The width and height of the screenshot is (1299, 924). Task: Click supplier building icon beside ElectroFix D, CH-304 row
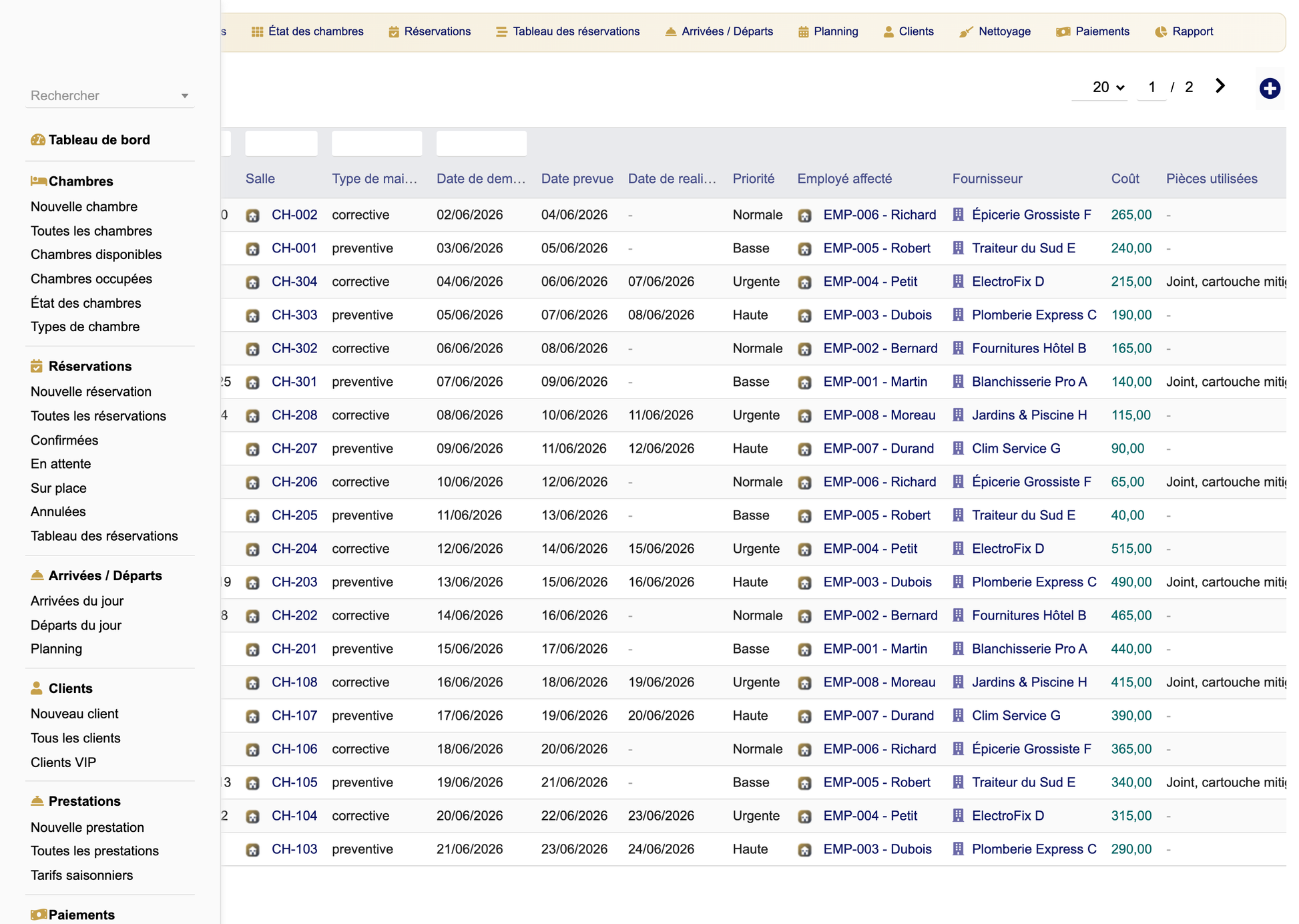[958, 282]
